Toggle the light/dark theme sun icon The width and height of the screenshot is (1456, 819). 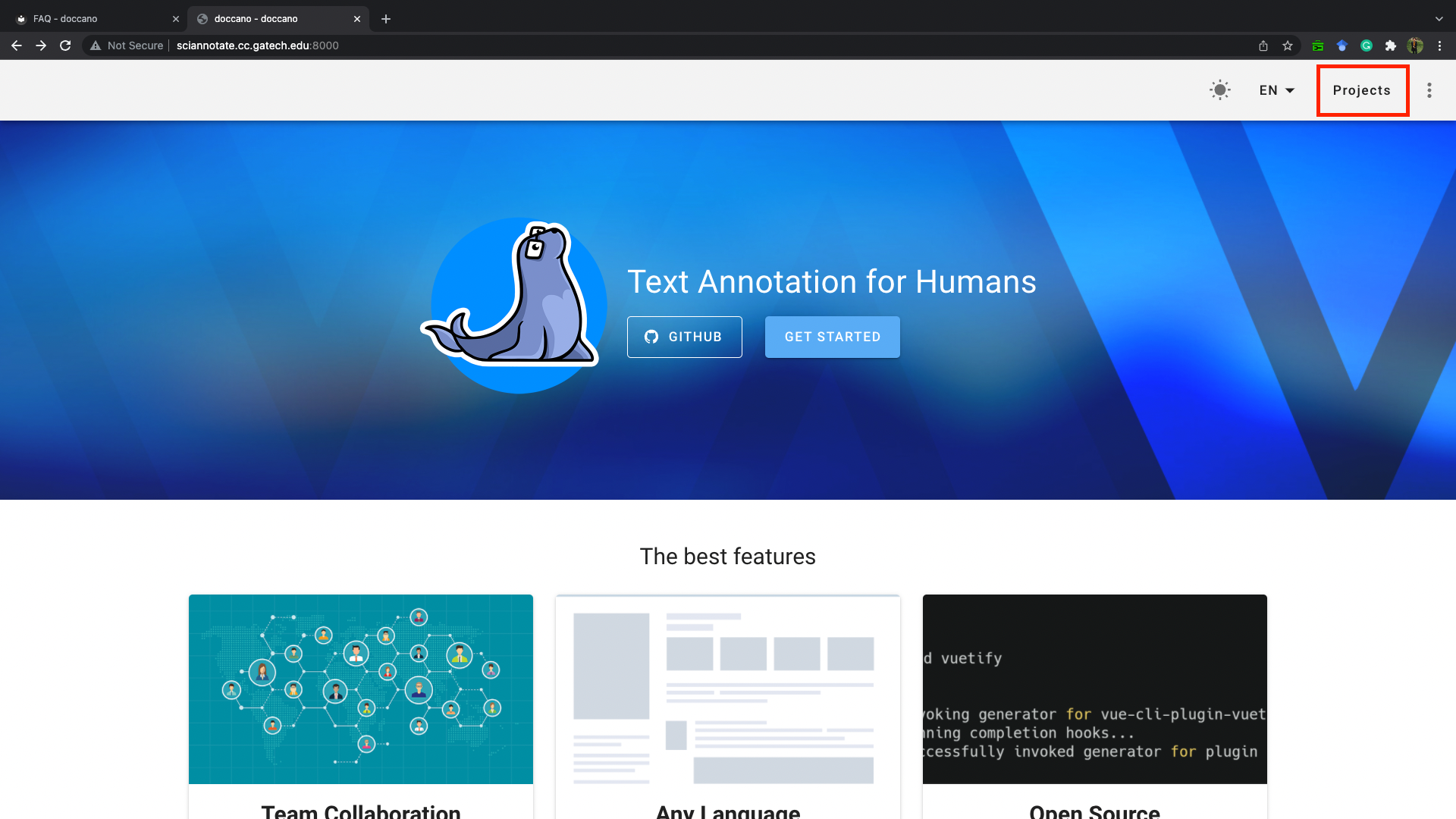click(x=1219, y=90)
